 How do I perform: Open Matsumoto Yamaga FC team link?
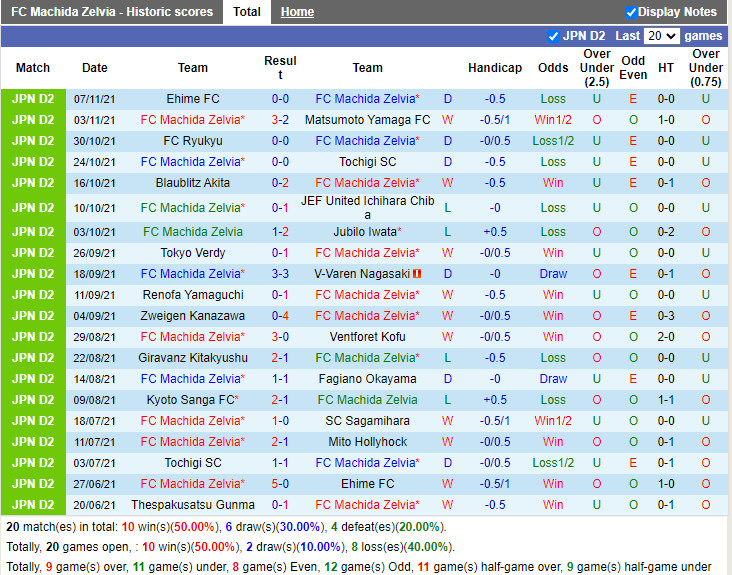tap(367, 120)
